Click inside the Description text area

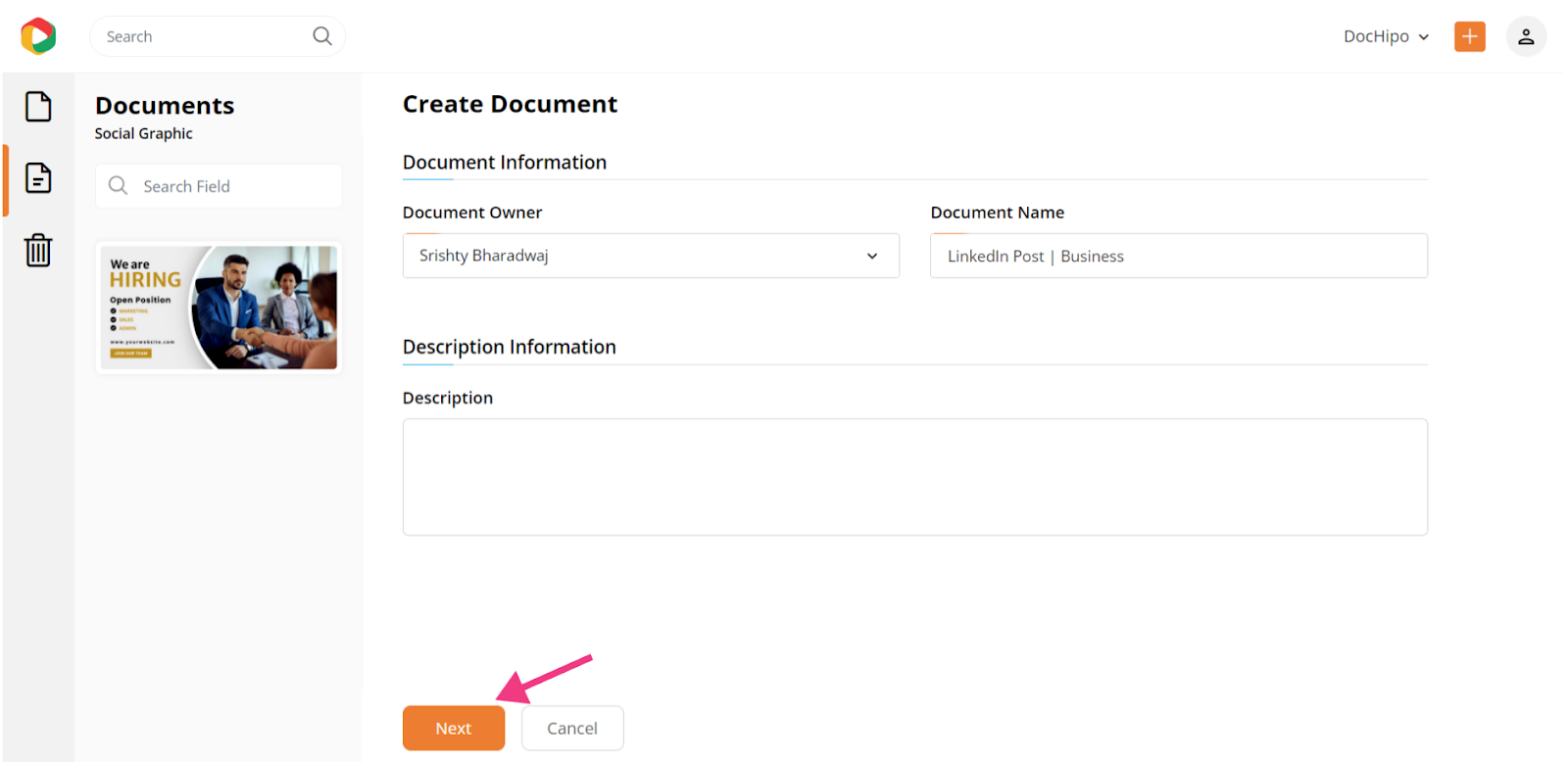[915, 477]
